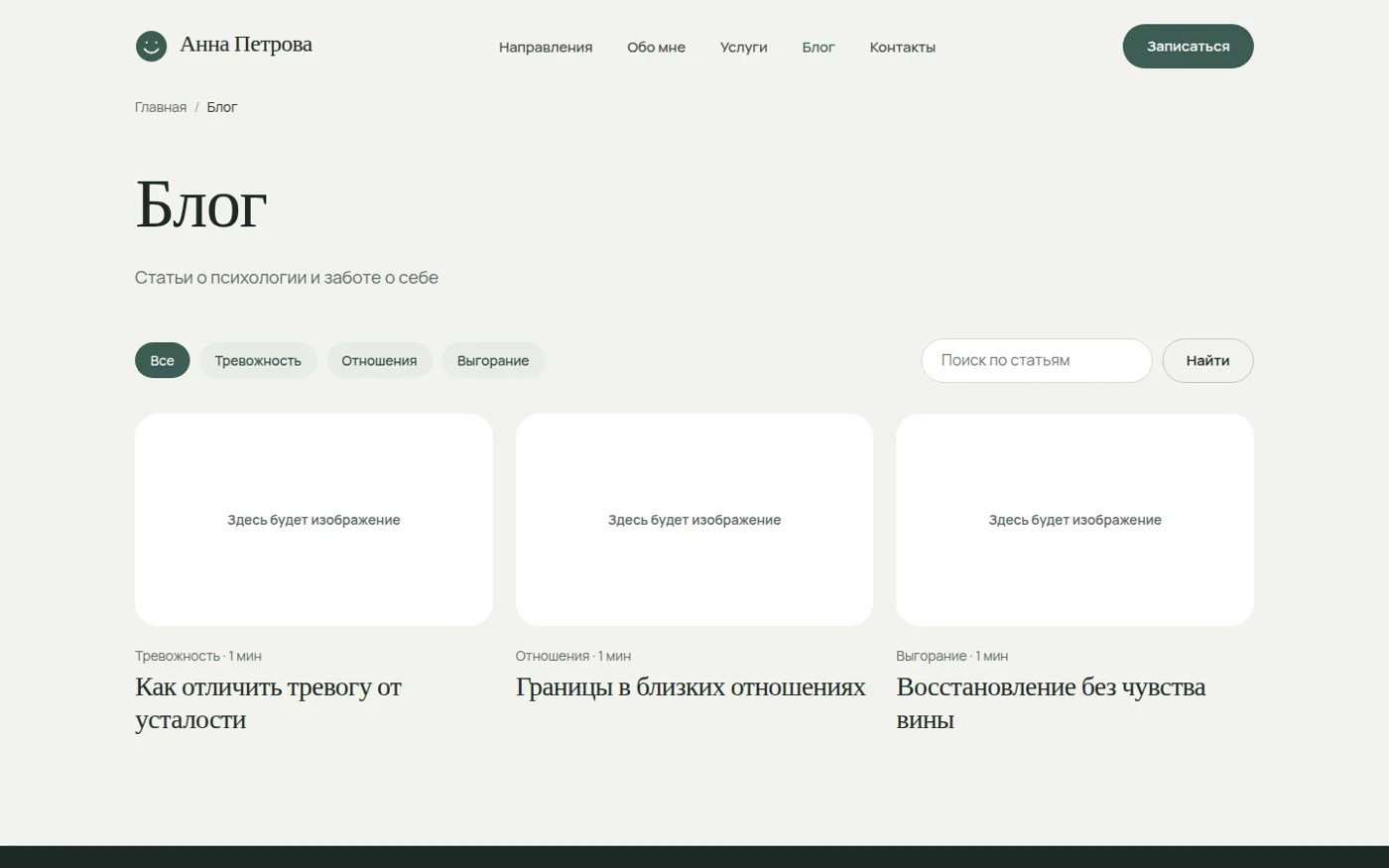Click subtitle Статьи о психологии и заботе о себе
Screen dimensions: 1389x868
[x=287, y=278]
